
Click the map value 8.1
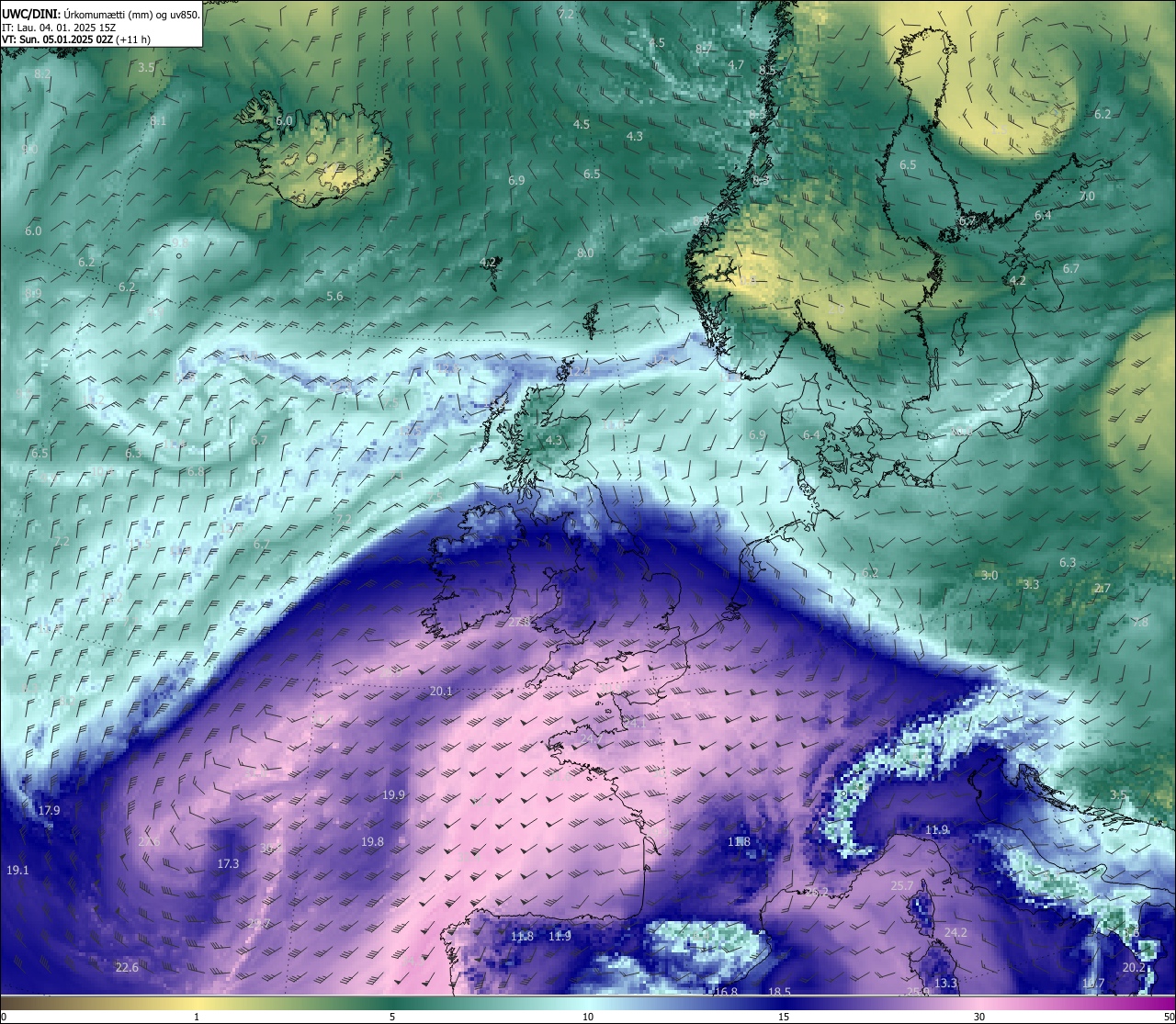pyautogui.click(x=158, y=121)
